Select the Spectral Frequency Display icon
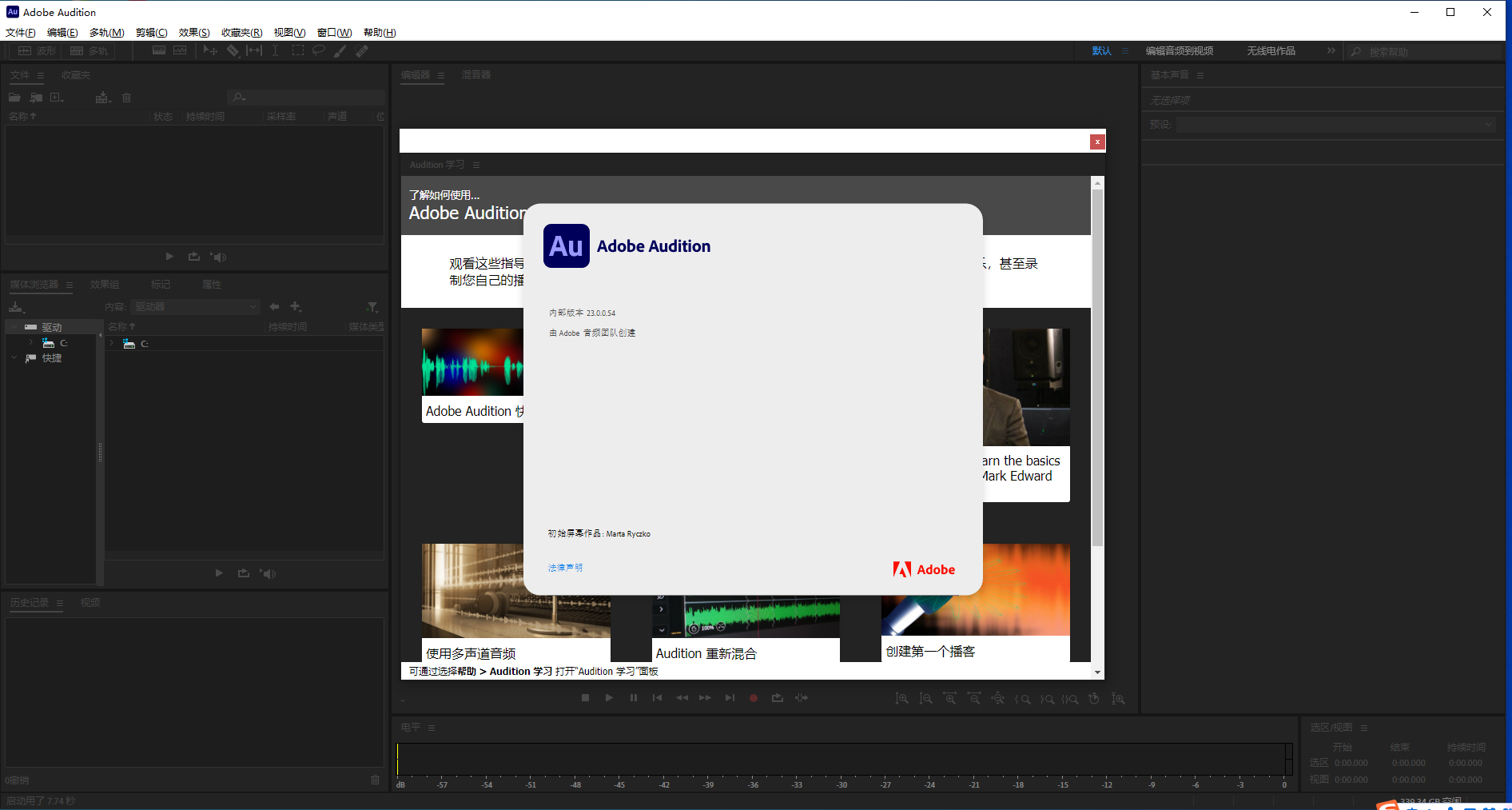This screenshot has height=810, width=1512. point(158,50)
